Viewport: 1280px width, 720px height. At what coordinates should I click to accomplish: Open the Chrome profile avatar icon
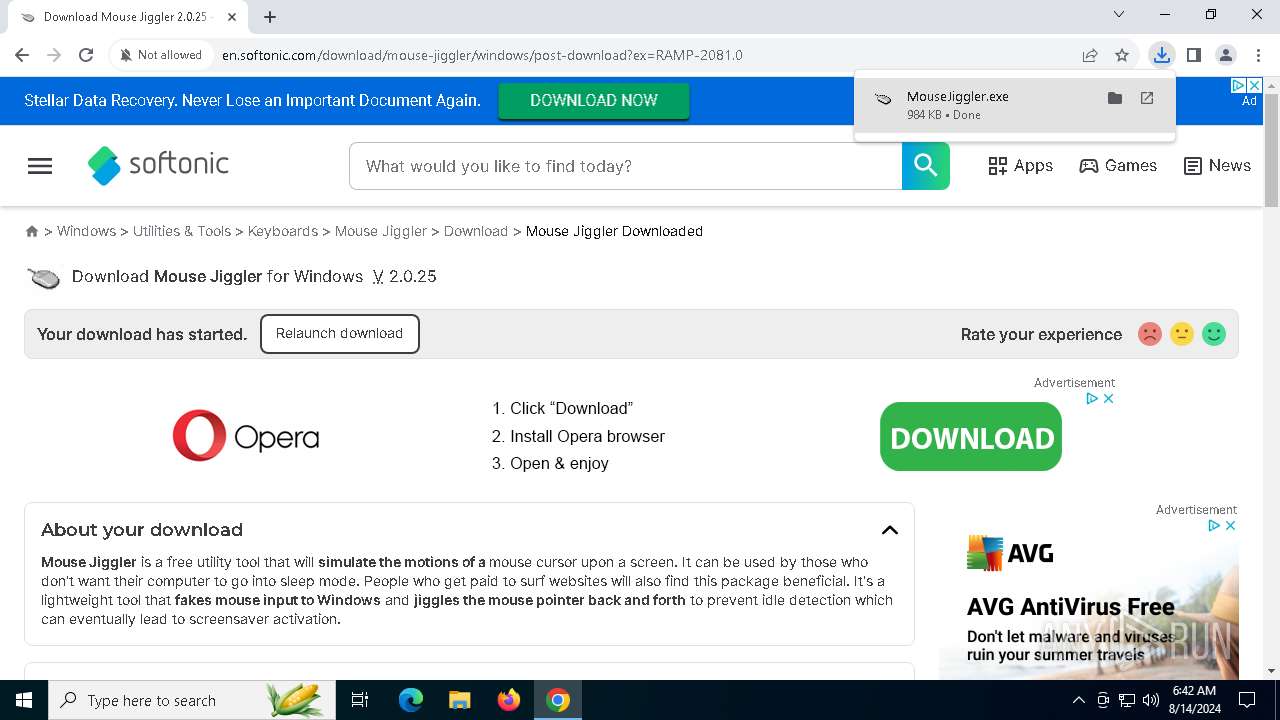[1226, 55]
